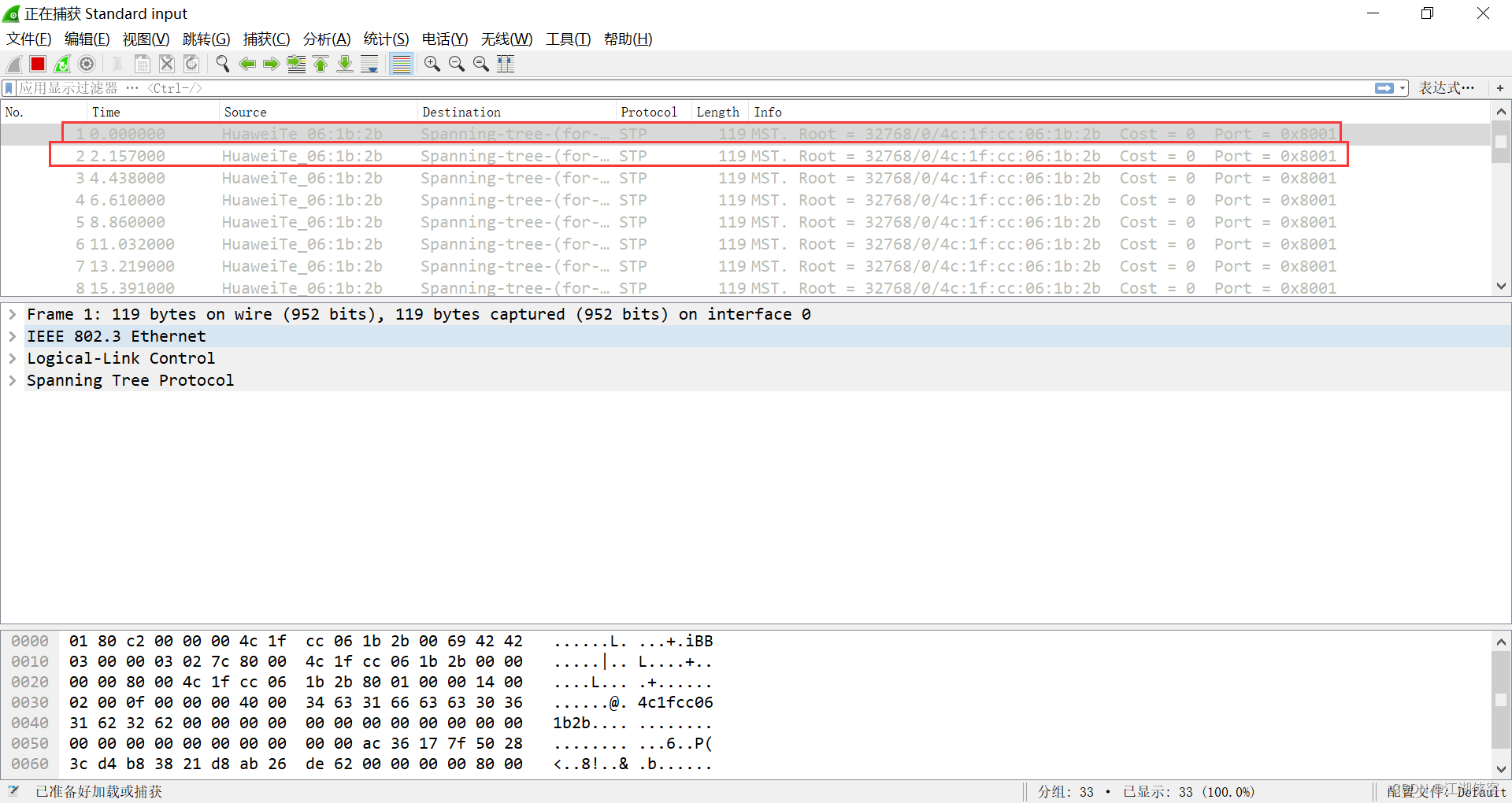Click the reload capture file icon
The height and width of the screenshot is (803, 1512).
coord(191,65)
